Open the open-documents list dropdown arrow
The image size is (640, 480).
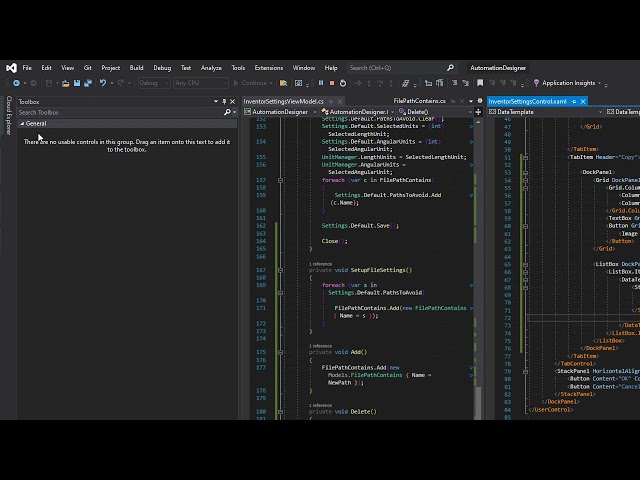471,101
